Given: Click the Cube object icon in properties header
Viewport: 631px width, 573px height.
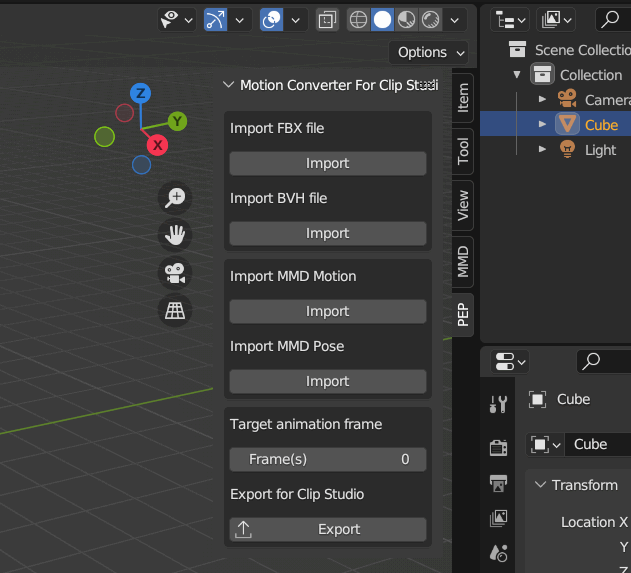Looking at the screenshot, I should coord(537,400).
